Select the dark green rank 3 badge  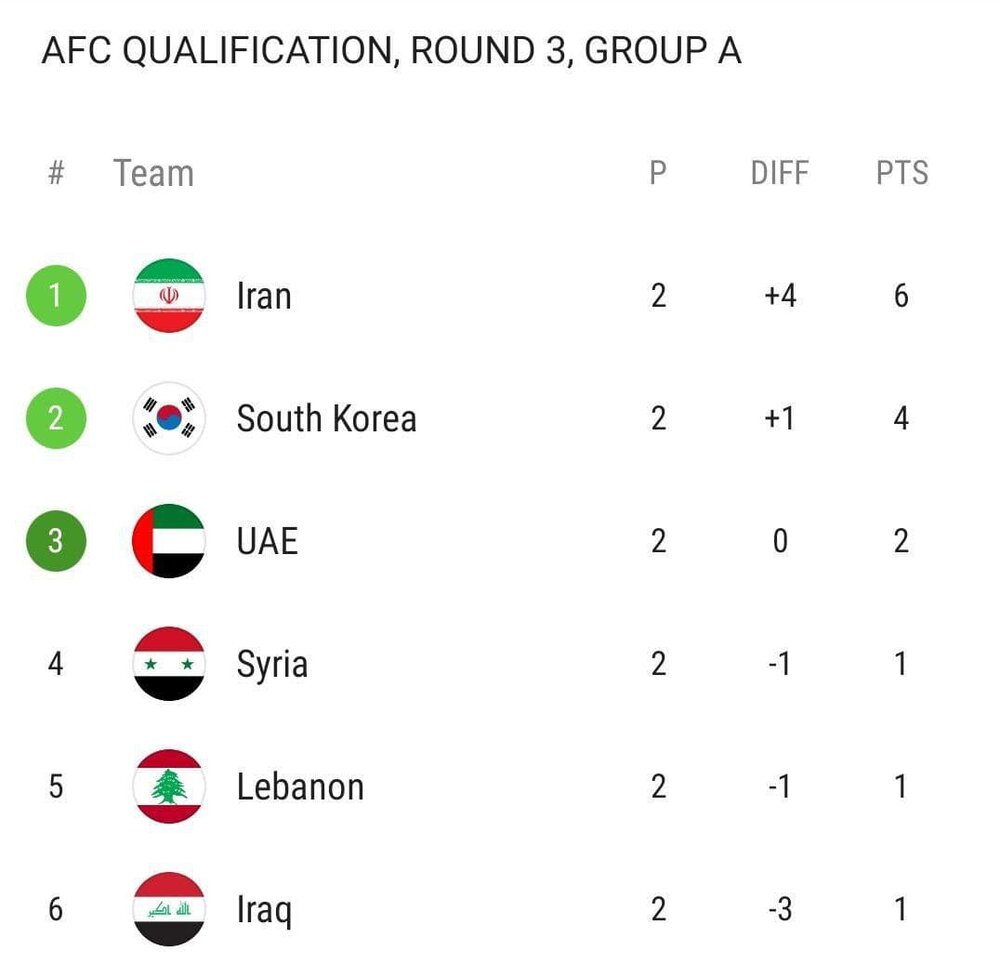pos(56,541)
